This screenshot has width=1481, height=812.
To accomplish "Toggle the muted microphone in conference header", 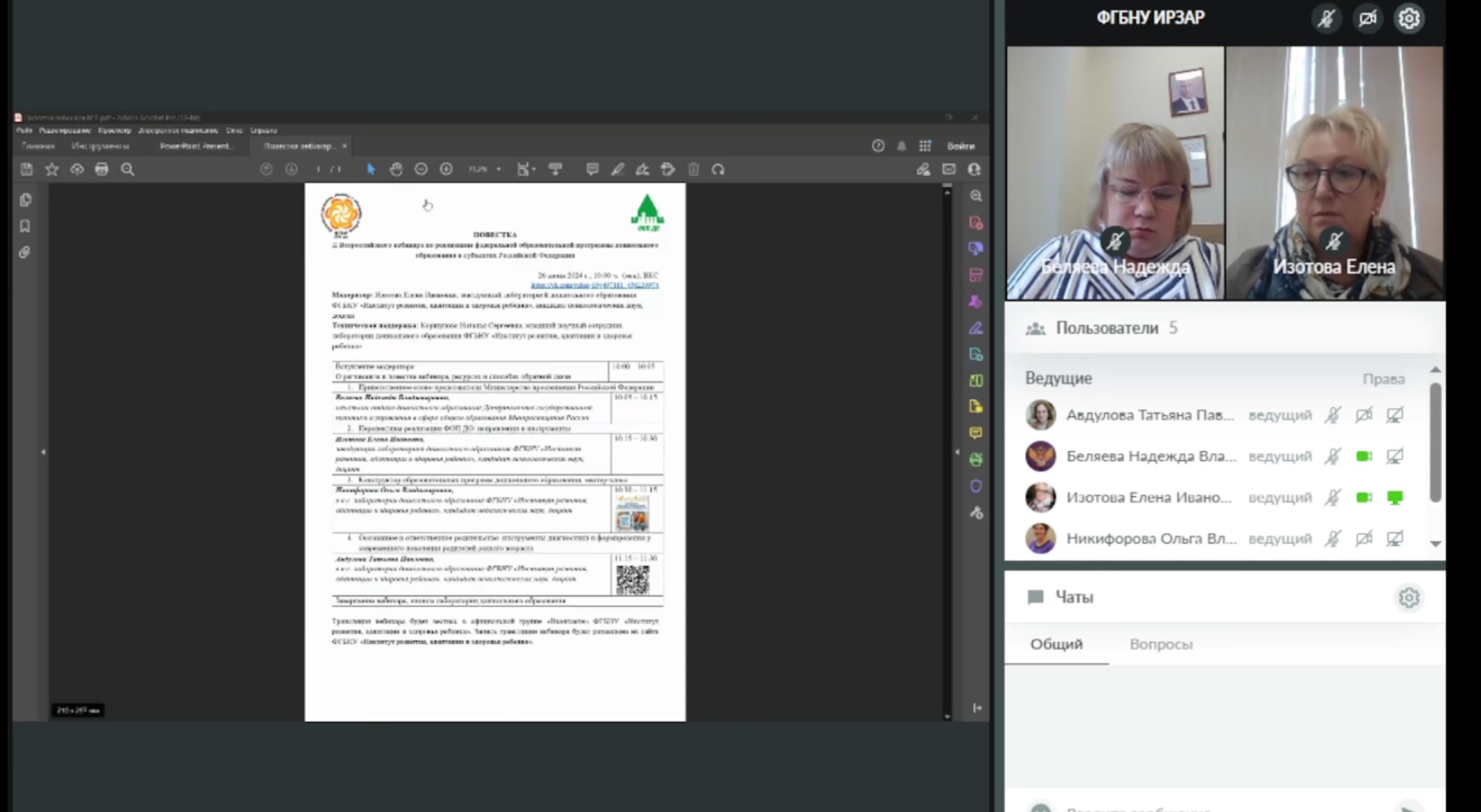I will (1326, 18).
